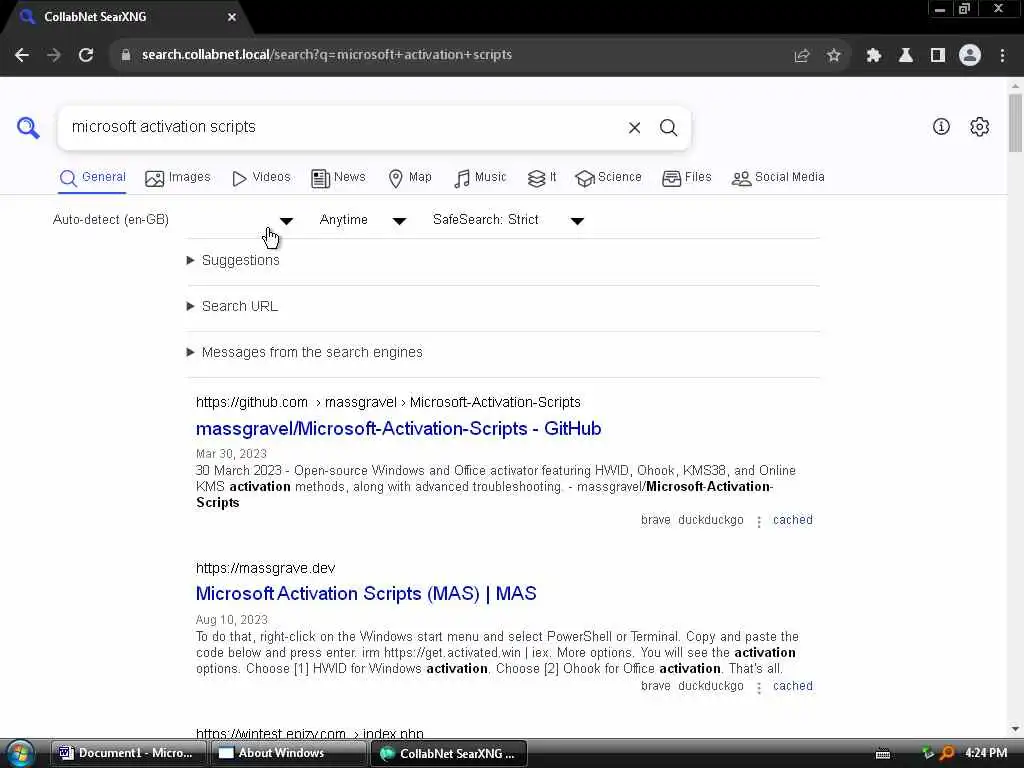This screenshot has width=1024, height=768.
Task: Switch to the Map tab
Action: tap(410, 178)
